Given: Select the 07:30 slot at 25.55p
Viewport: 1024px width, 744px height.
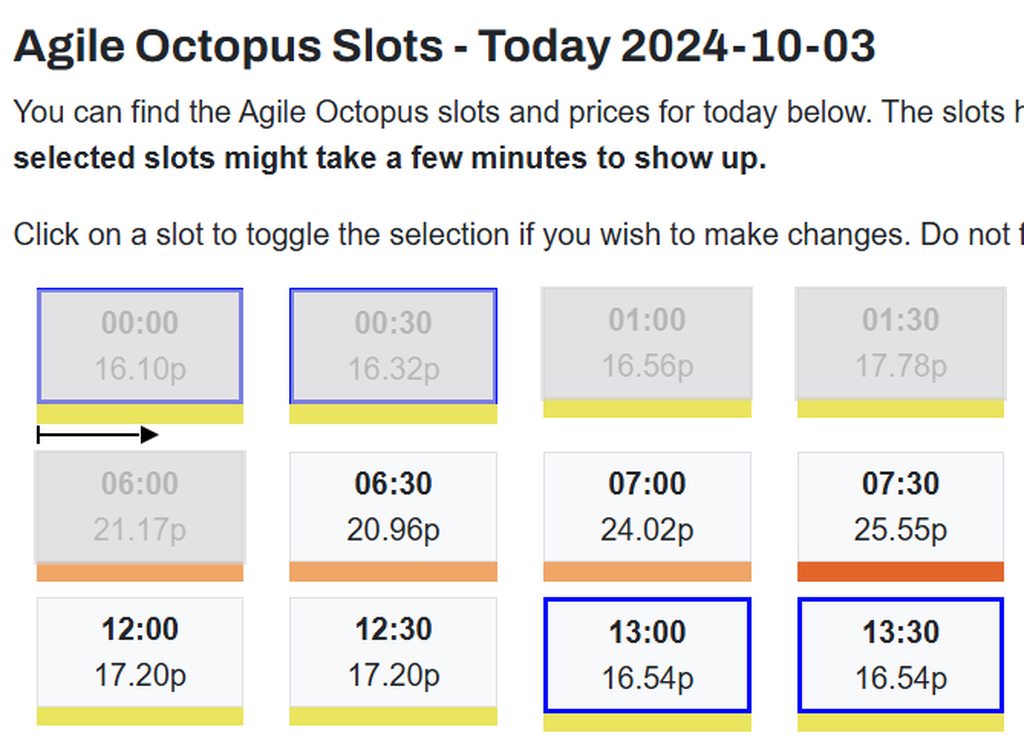Looking at the screenshot, I should pos(900,506).
